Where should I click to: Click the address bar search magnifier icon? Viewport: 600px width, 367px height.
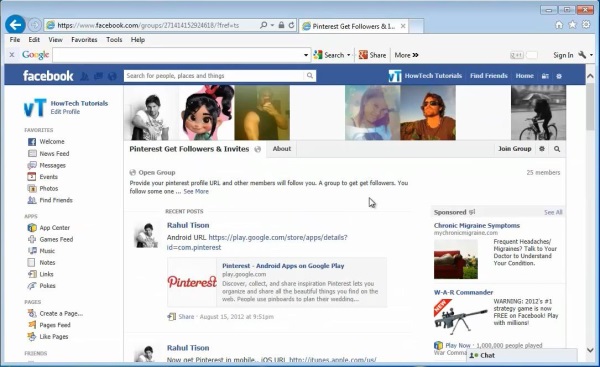pyautogui.click(x=264, y=25)
